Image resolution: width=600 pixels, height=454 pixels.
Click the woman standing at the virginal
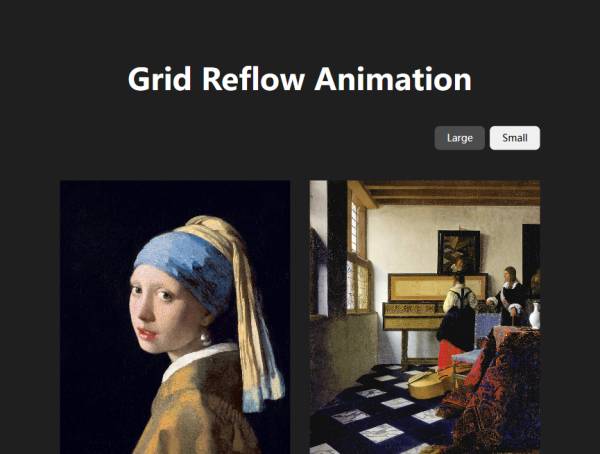[x=458, y=314]
